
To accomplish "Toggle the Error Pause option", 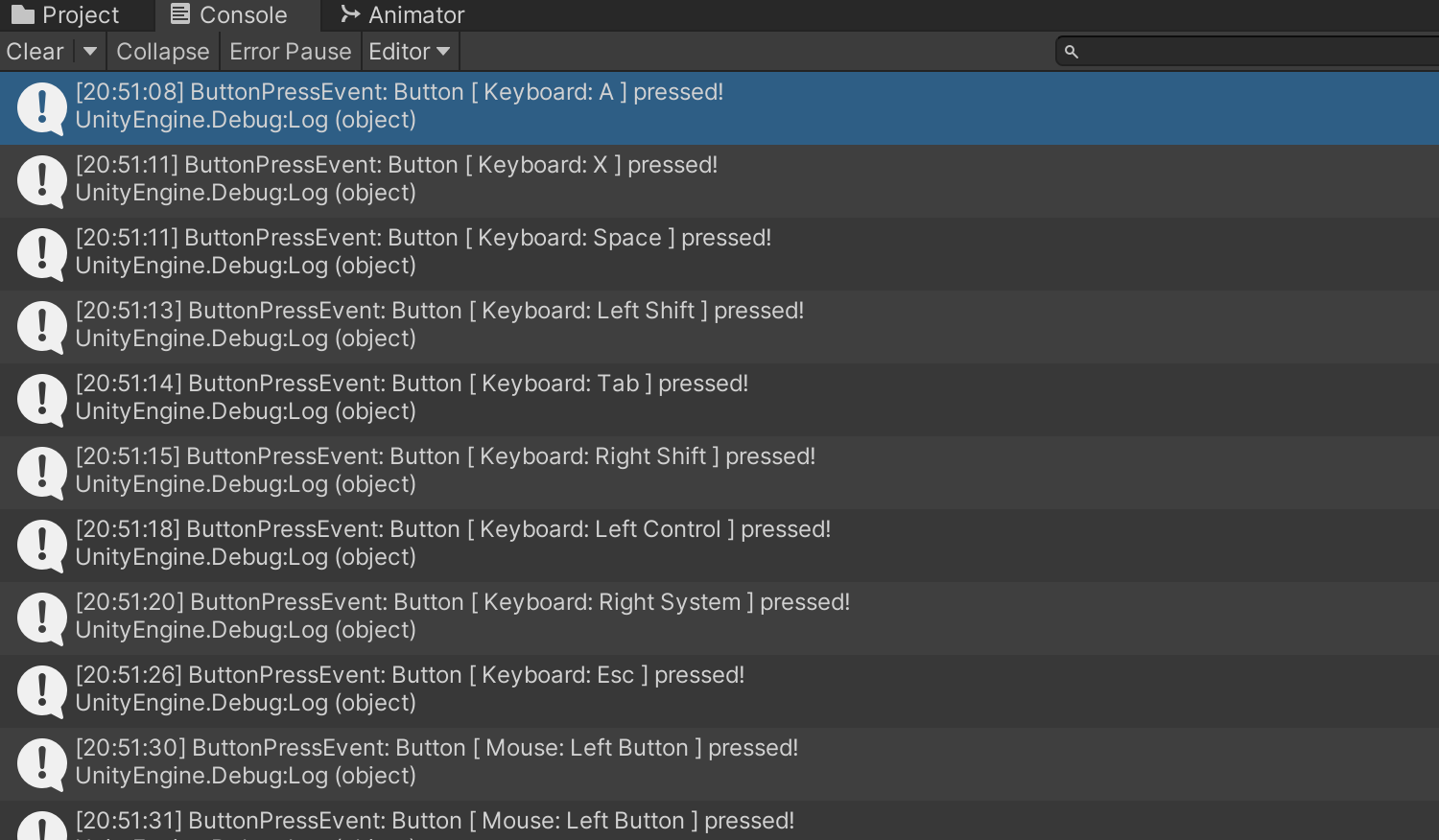I will pos(290,52).
